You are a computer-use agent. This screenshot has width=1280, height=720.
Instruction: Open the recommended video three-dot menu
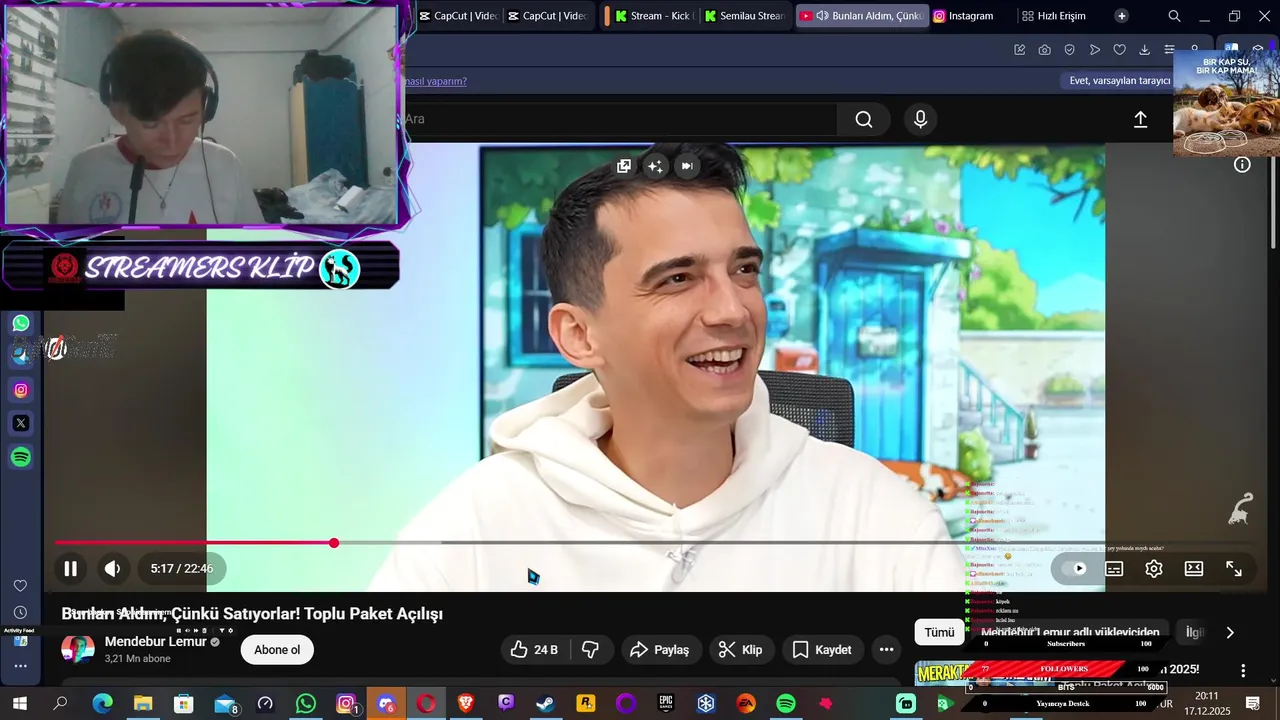tap(1243, 671)
